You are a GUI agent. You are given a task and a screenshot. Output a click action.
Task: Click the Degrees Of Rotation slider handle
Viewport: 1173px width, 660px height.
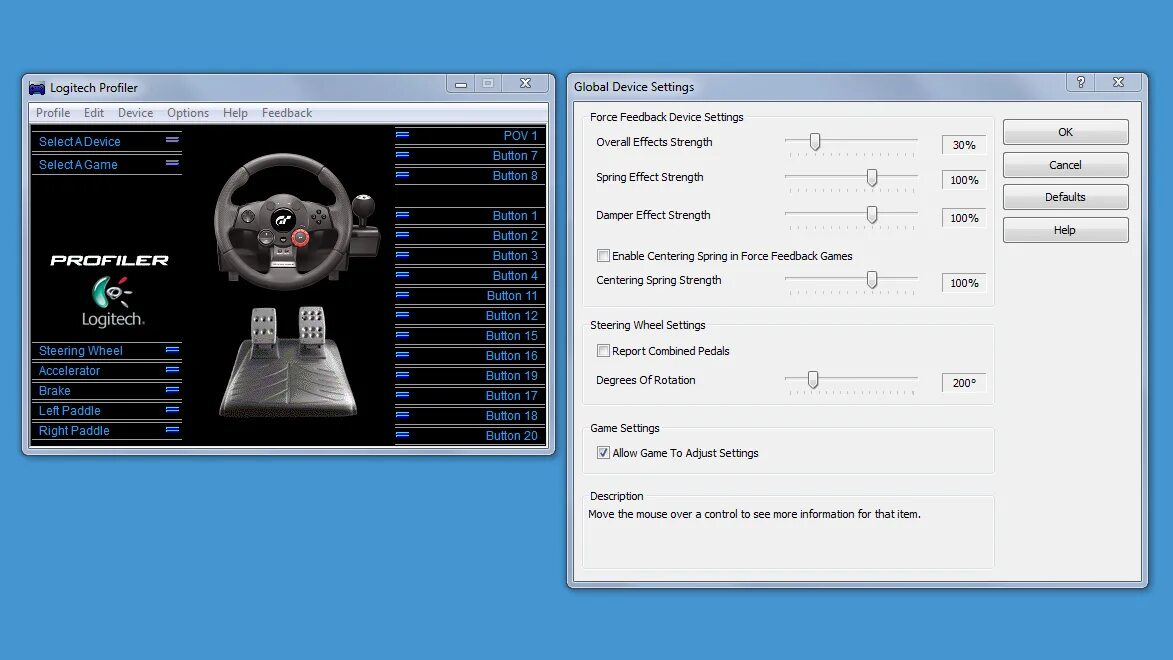point(812,380)
